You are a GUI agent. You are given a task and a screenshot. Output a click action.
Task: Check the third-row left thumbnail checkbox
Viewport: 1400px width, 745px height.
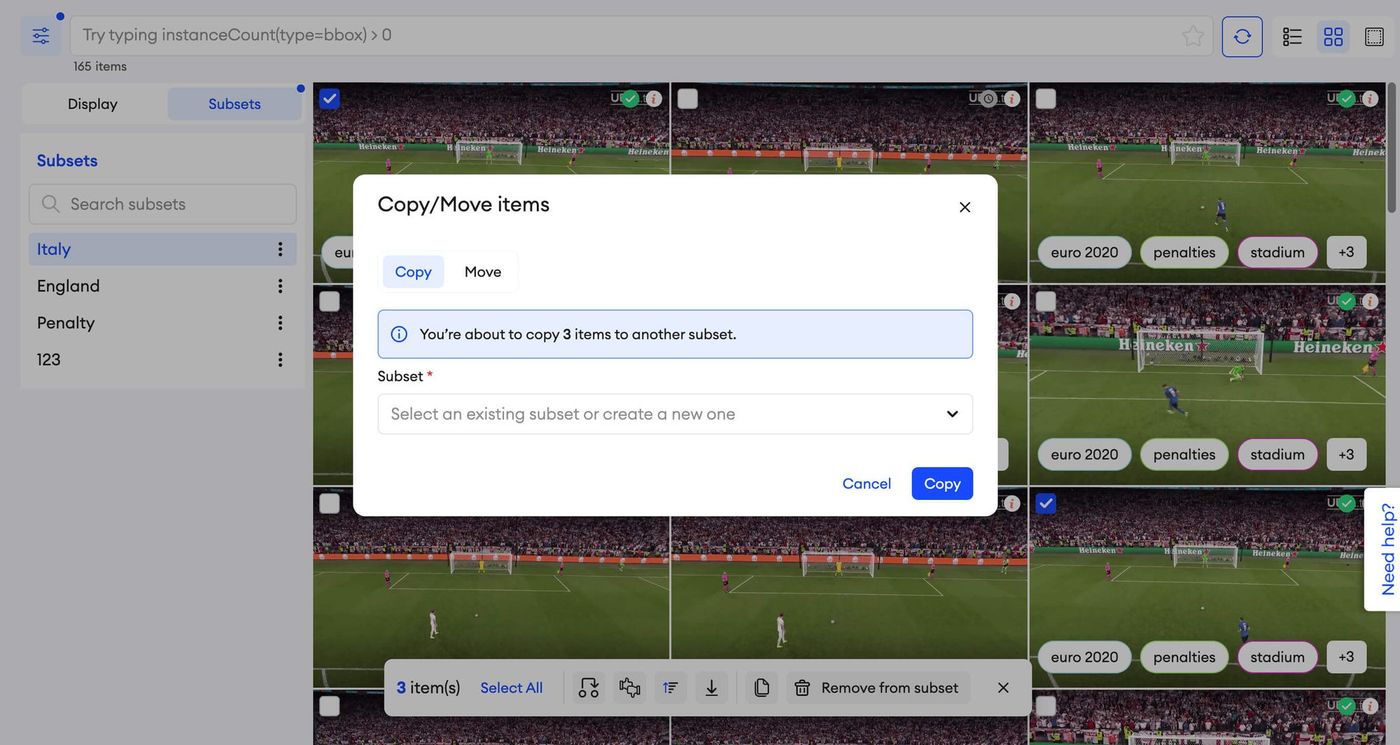tap(330, 504)
